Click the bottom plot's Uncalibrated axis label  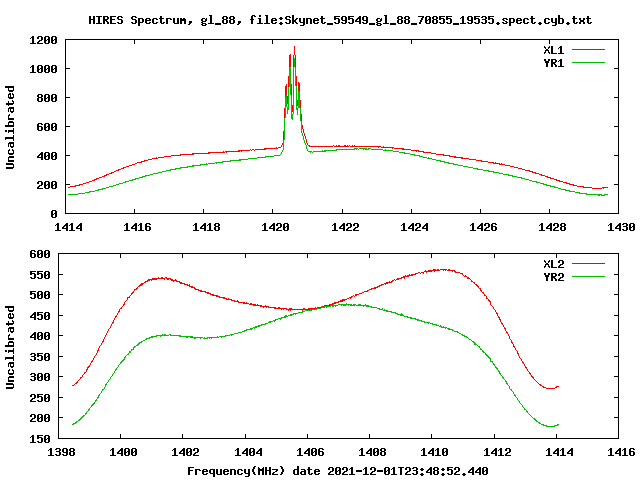[x=10, y=347]
